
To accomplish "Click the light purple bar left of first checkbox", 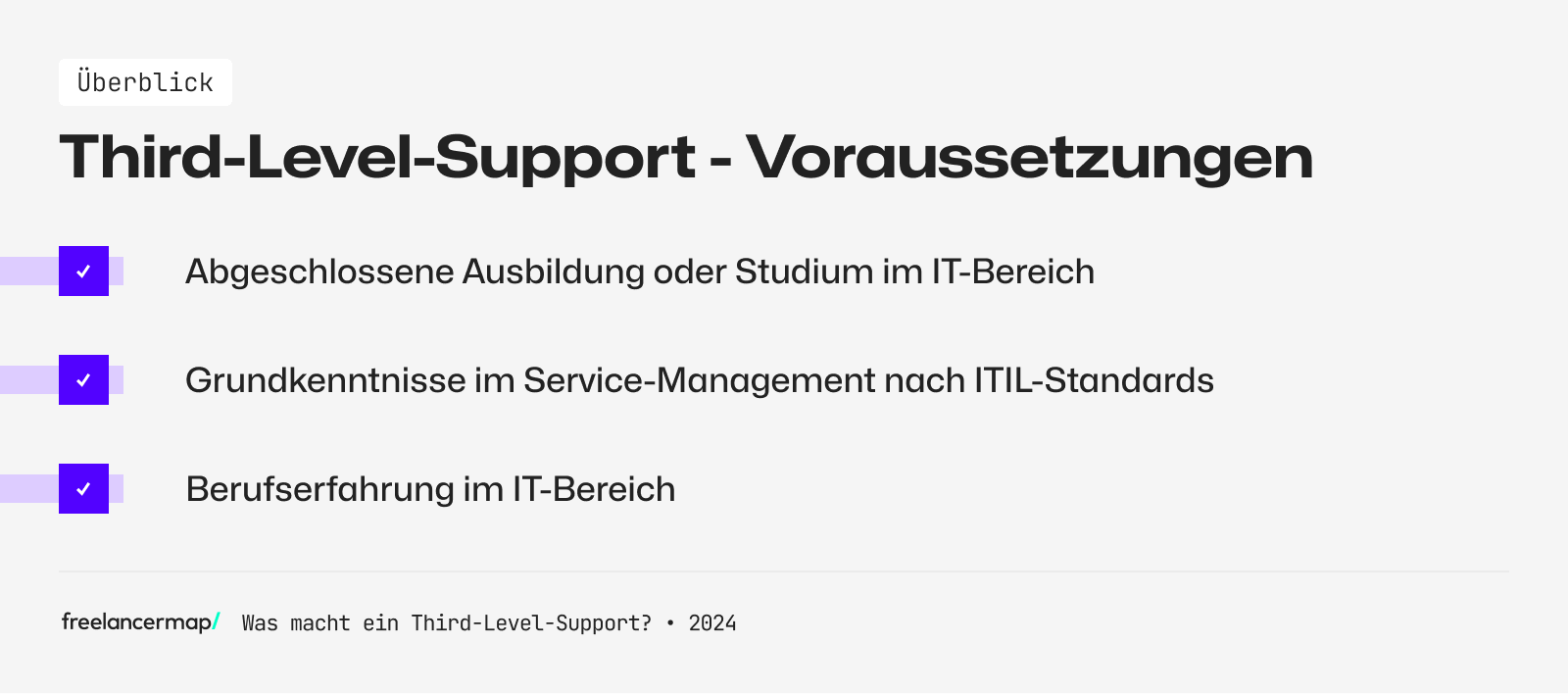I will 28,272.
